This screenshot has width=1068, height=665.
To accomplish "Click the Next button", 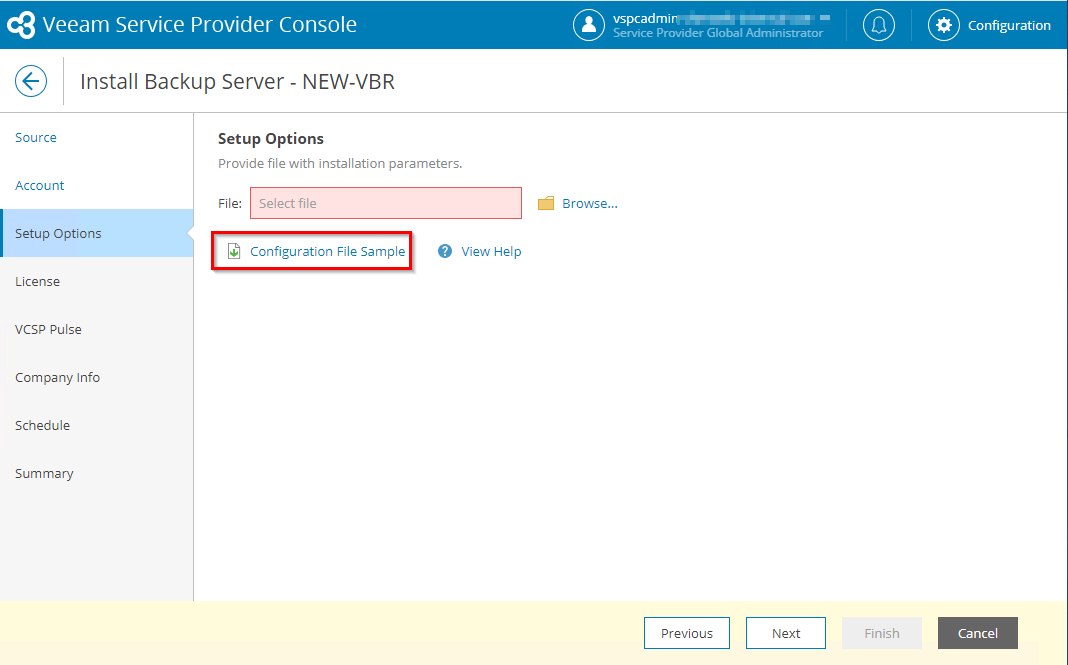I will (786, 633).
